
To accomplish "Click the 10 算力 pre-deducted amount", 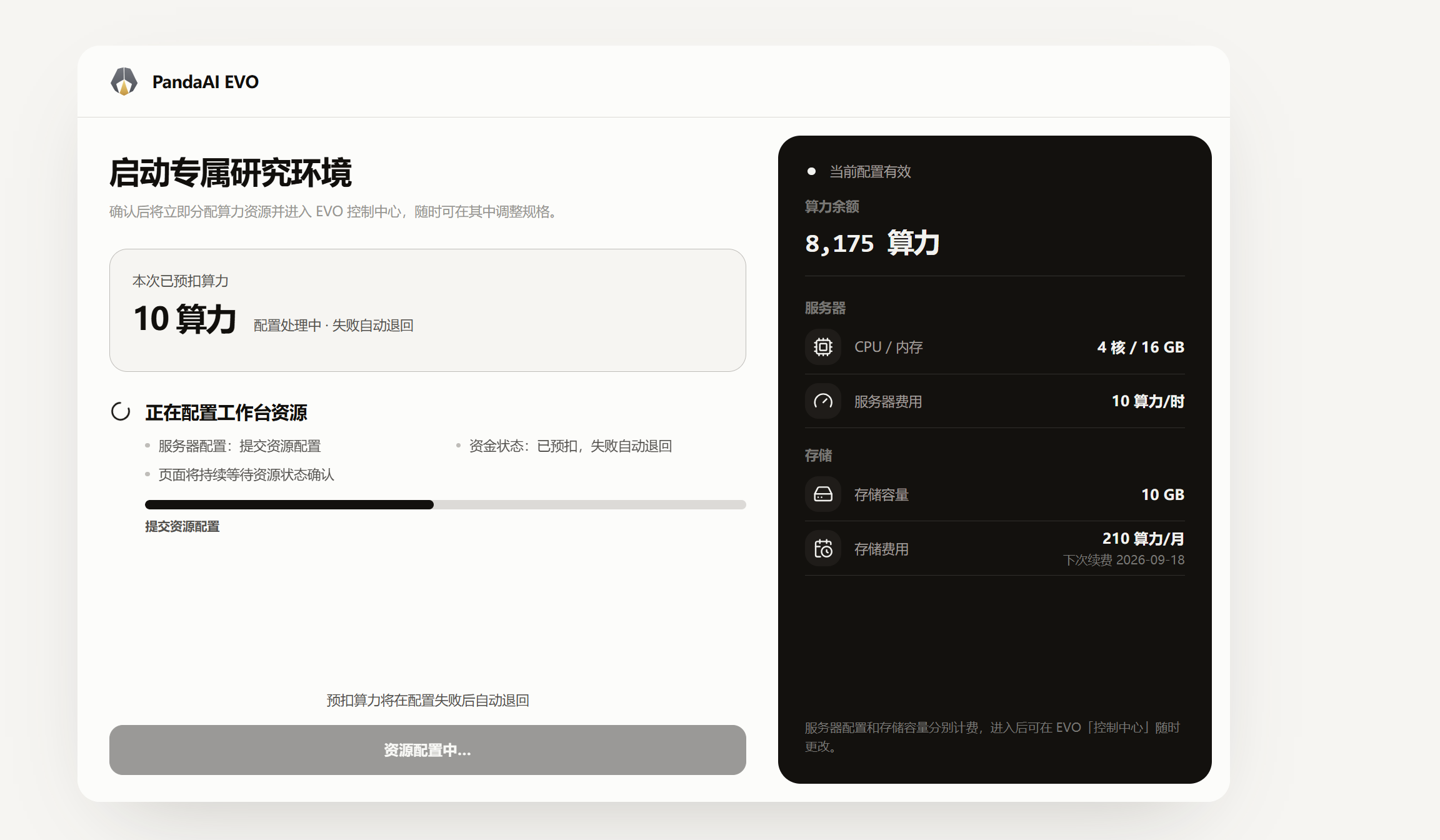I will [x=185, y=319].
